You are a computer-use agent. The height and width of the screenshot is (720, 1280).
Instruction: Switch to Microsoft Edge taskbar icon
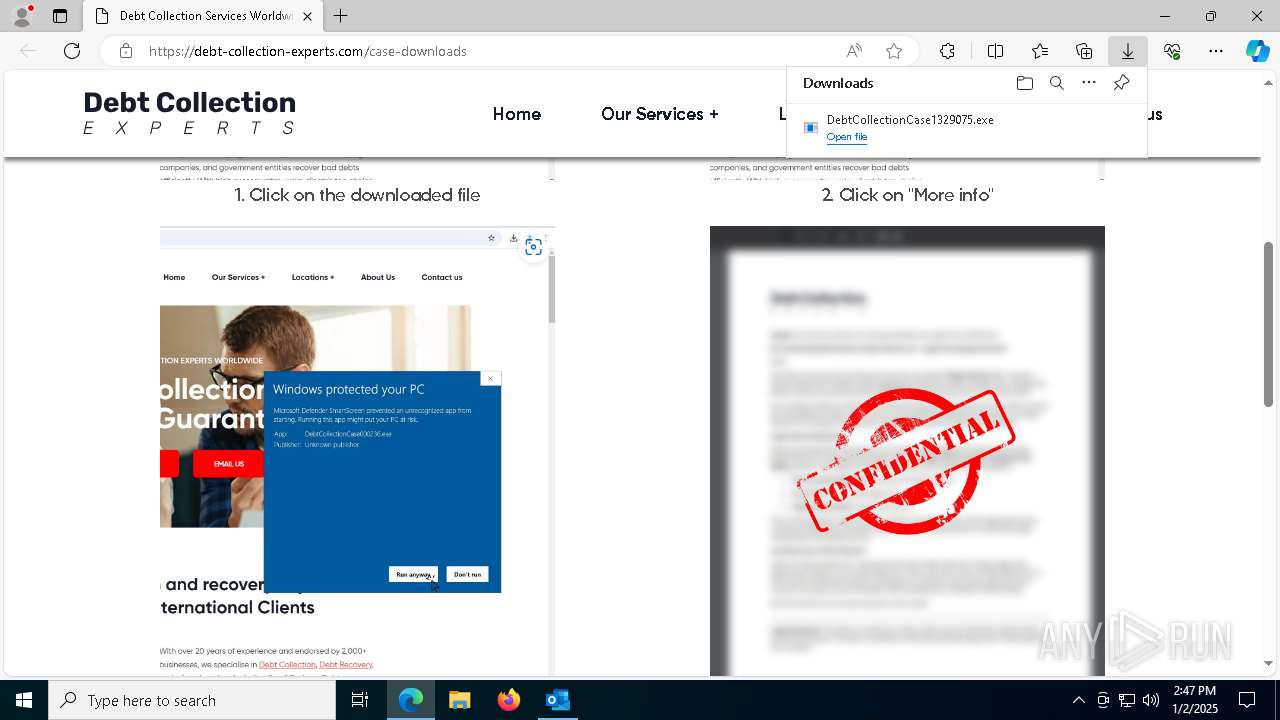[411, 700]
